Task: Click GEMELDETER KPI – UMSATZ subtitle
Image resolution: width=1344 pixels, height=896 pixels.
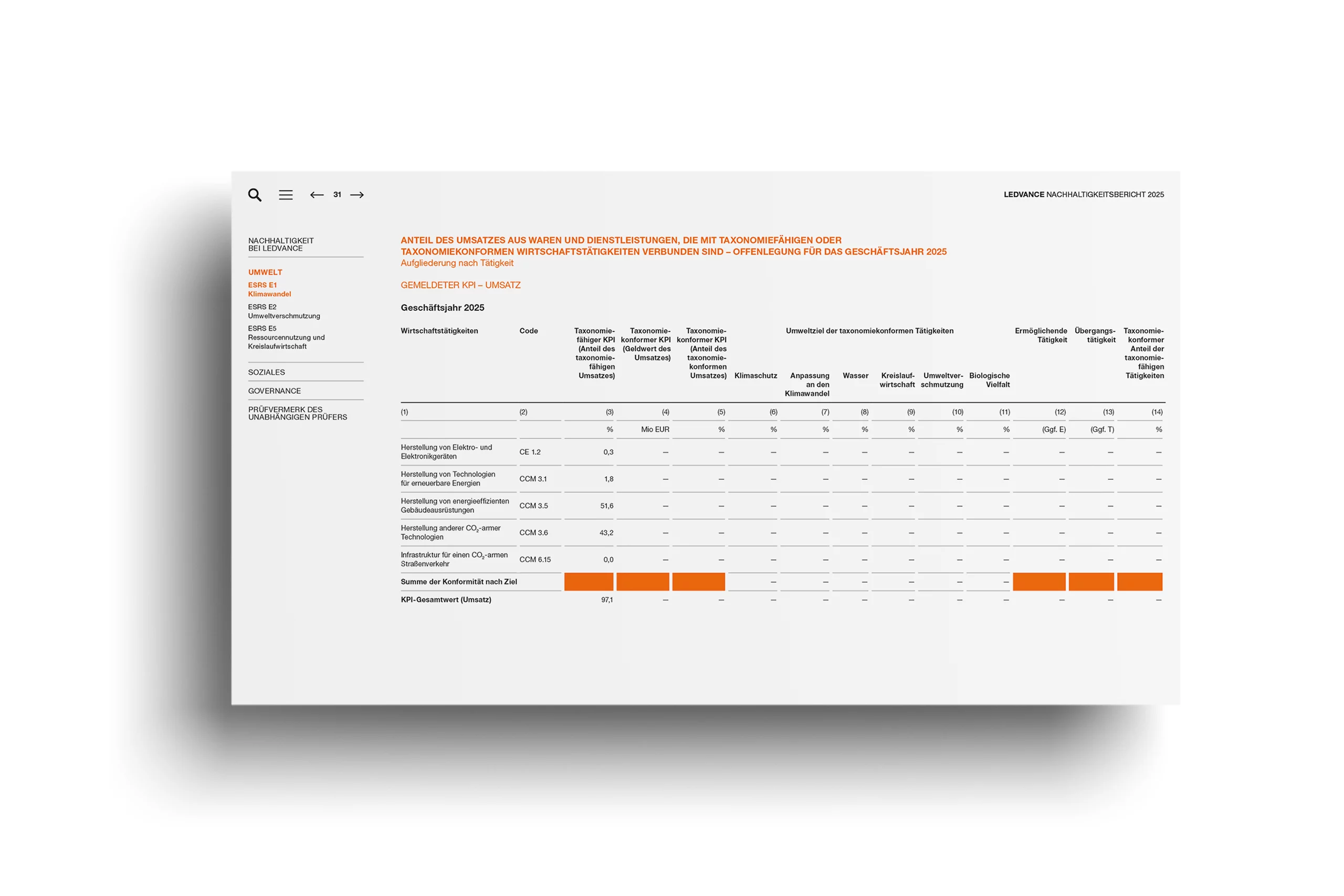Action: (x=460, y=285)
